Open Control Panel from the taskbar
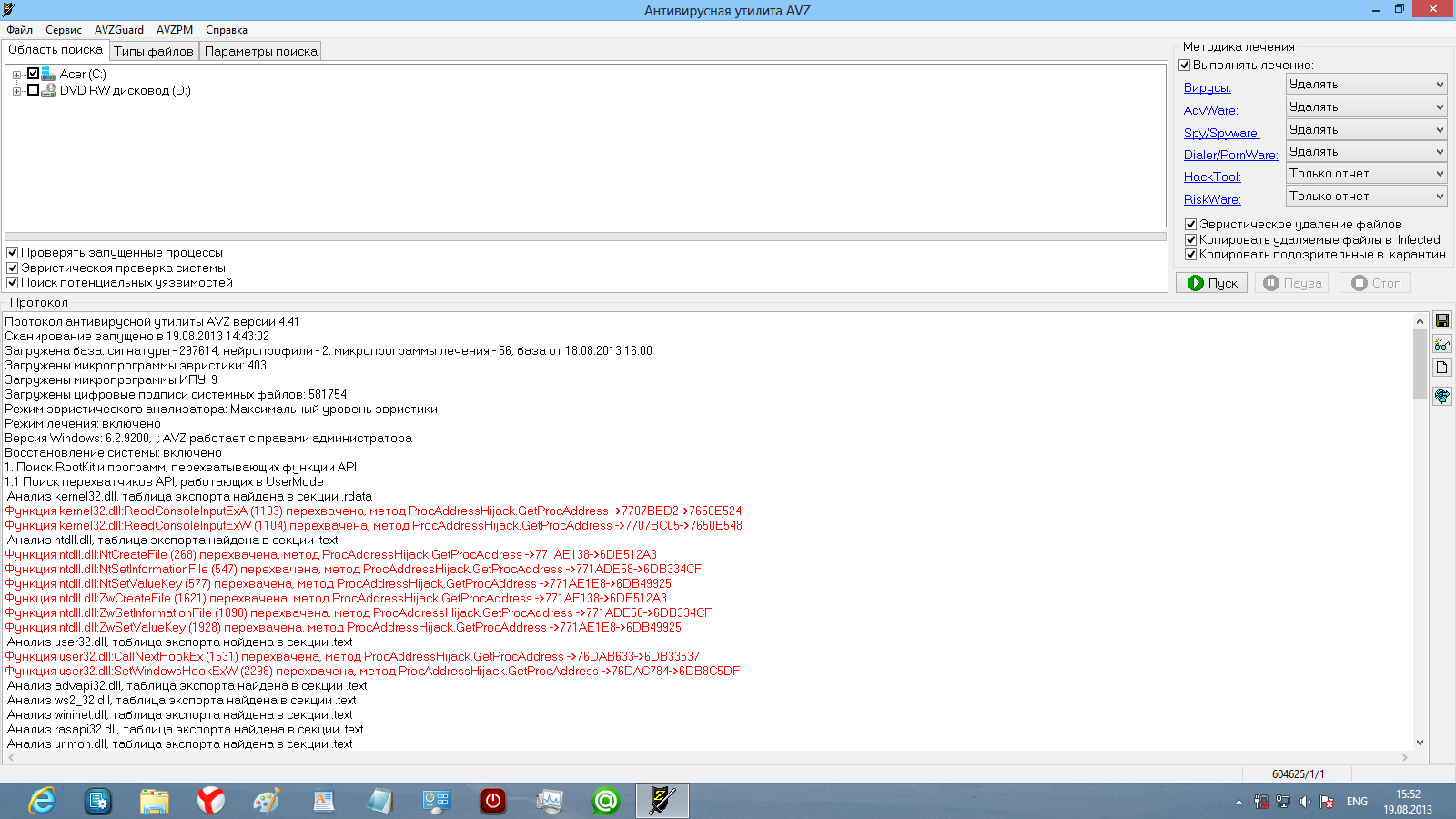 437,801
